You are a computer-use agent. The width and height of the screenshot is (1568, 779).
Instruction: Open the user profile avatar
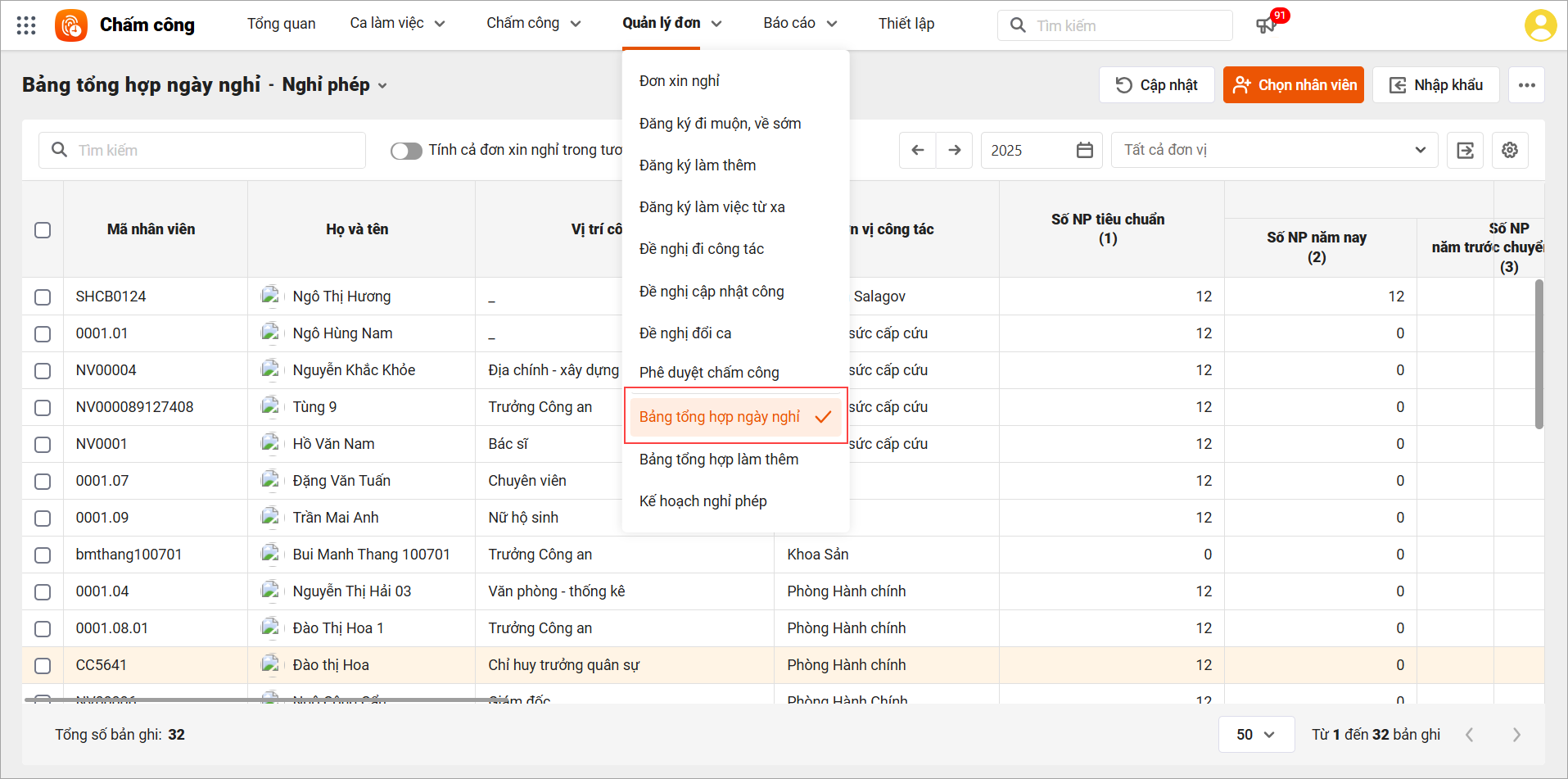click(x=1539, y=25)
